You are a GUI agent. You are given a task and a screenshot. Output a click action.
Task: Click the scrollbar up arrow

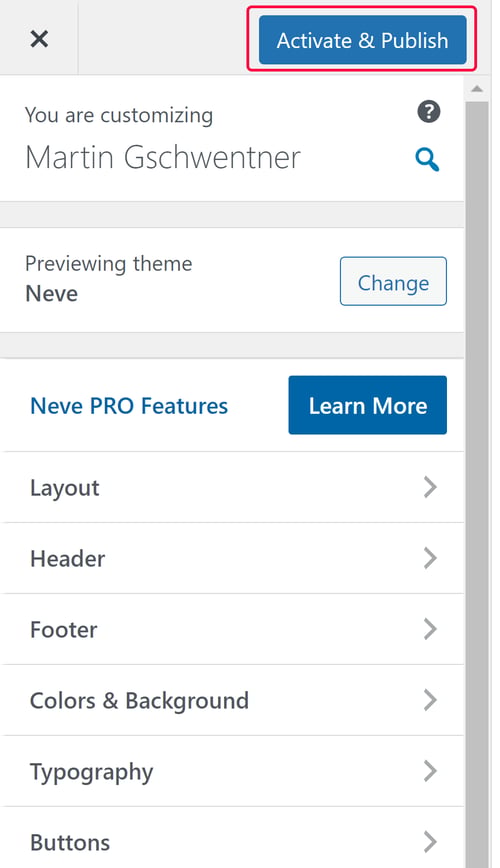(477, 89)
